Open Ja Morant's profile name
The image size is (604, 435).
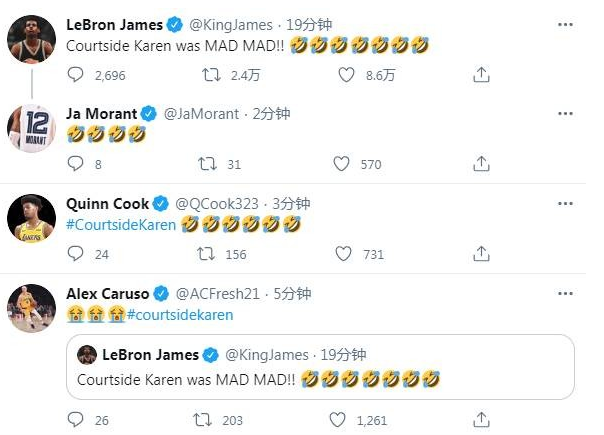(101, 113)
